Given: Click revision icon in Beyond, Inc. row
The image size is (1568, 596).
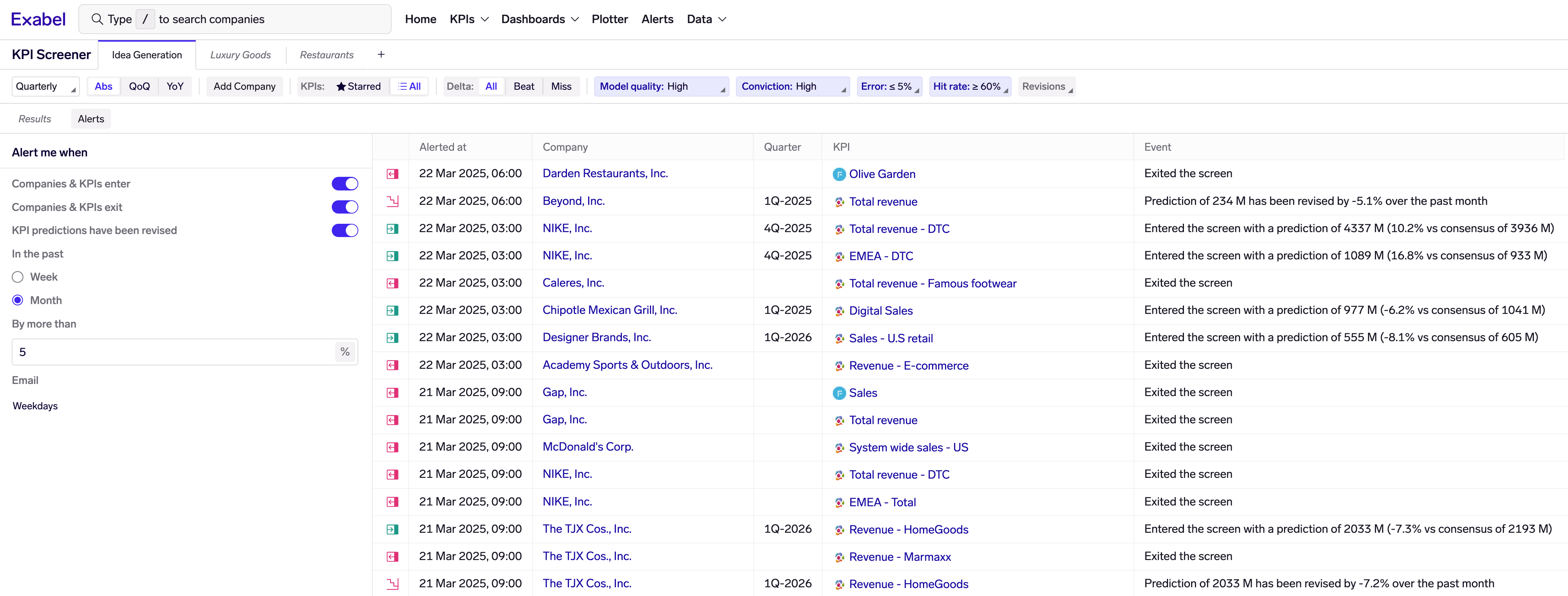Looking at the screenshot, I should tap(393, 201).
